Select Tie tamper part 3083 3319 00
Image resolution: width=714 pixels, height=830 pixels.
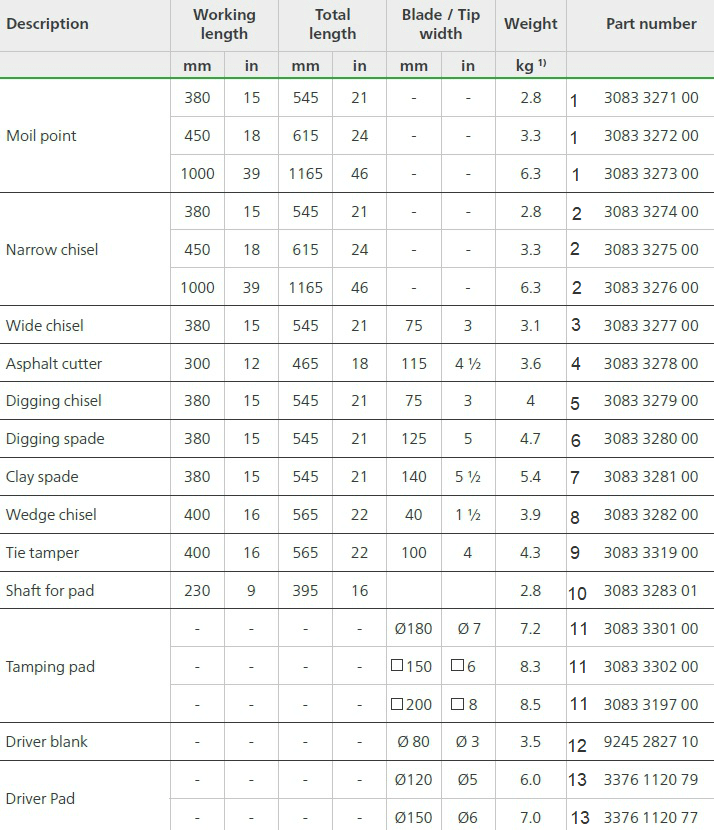(651, 553)
